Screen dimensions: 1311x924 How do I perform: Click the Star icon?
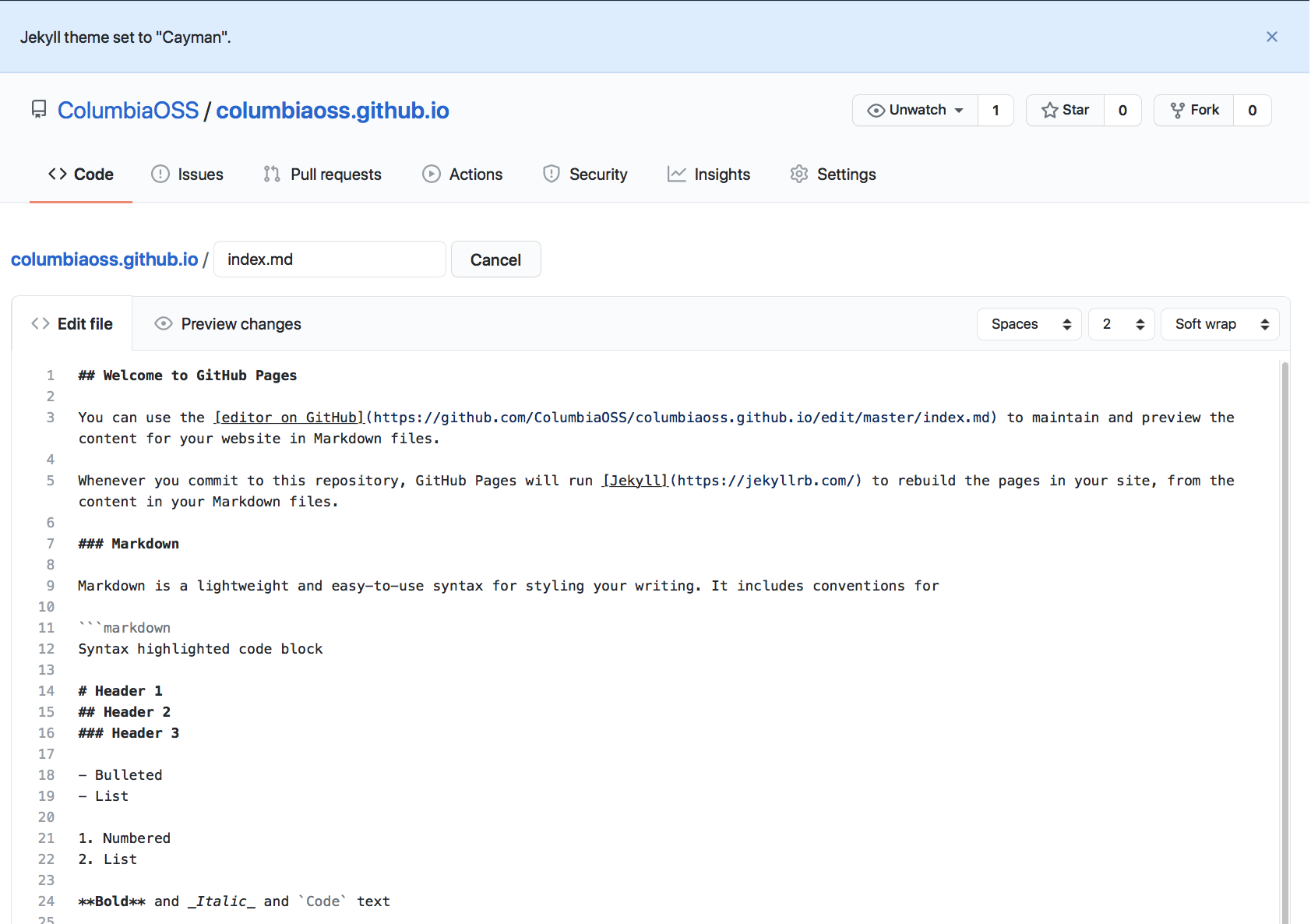(x=1049, y=111)
